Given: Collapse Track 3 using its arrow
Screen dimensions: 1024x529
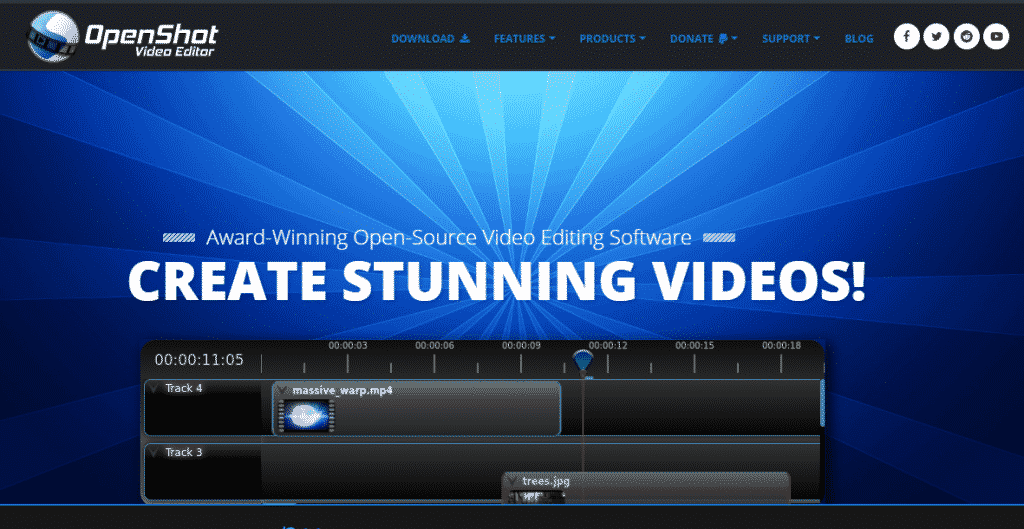Looking at the screenshot, I should tap(154, 452).
